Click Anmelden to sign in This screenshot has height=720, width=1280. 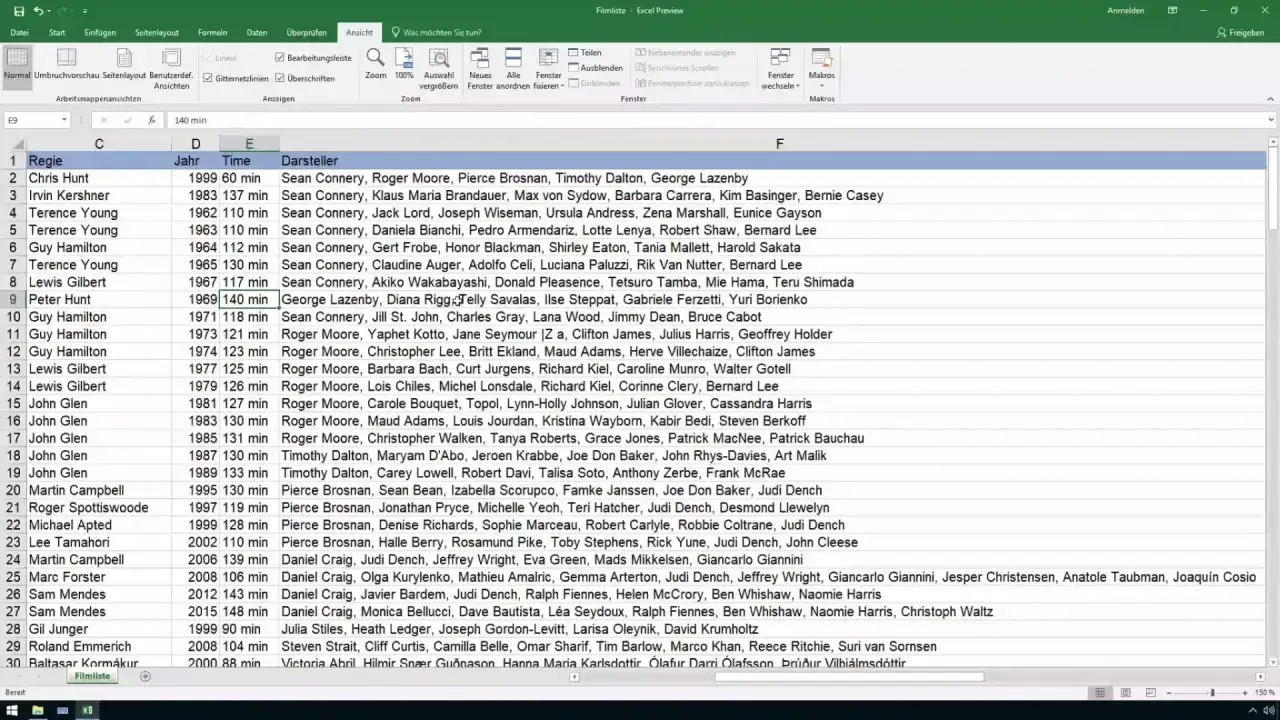[1125, 10]
